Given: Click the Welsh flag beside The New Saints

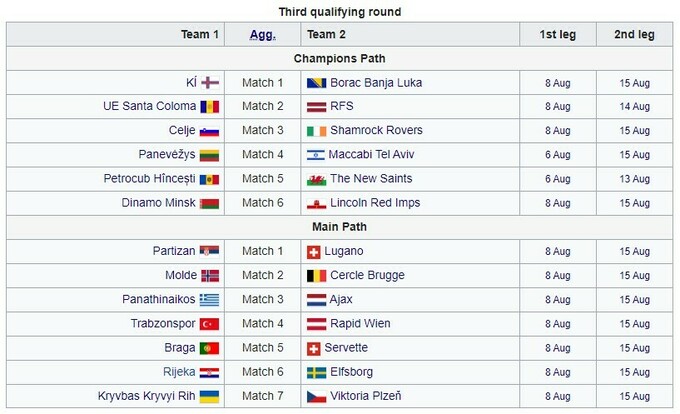Looking at the screenshot, I should (x=316, y=178).
